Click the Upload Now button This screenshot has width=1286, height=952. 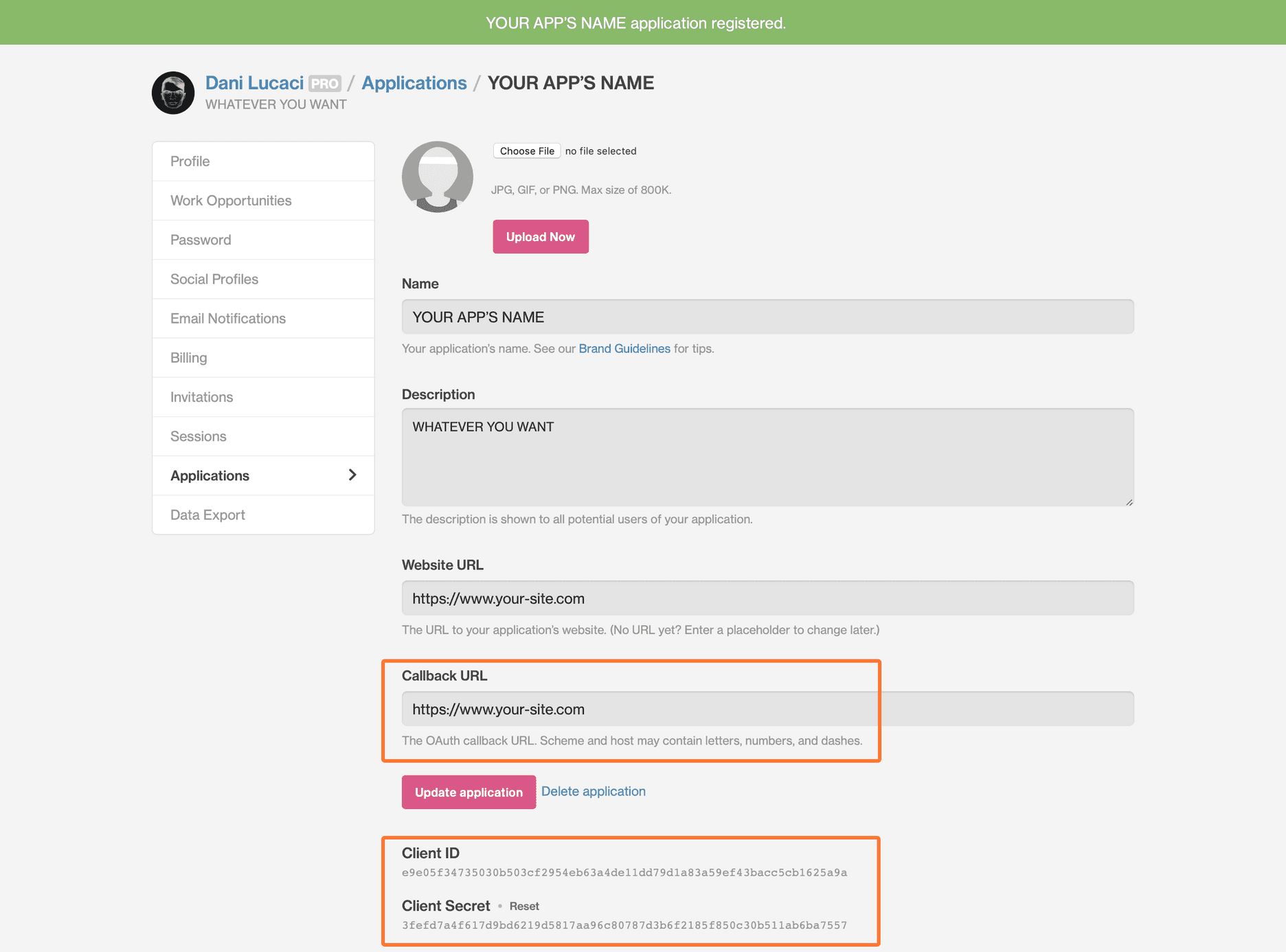540,236
